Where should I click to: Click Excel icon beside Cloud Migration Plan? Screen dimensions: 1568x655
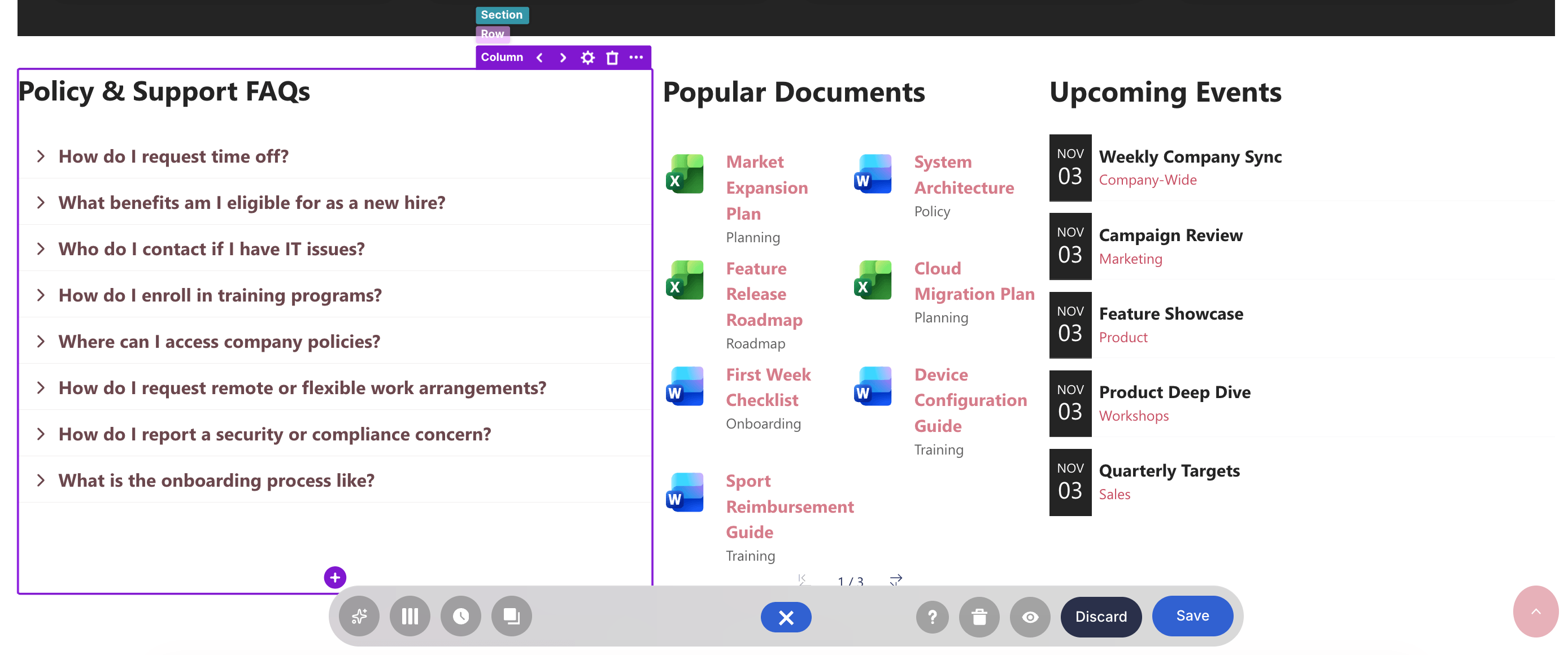(x=872, y=280)
